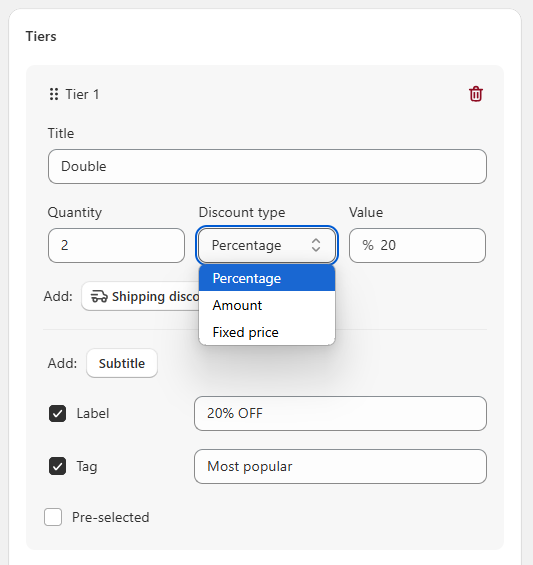533x565 pixels.
Task: Uncheck the Label checkbox
Action: point(57,413)
